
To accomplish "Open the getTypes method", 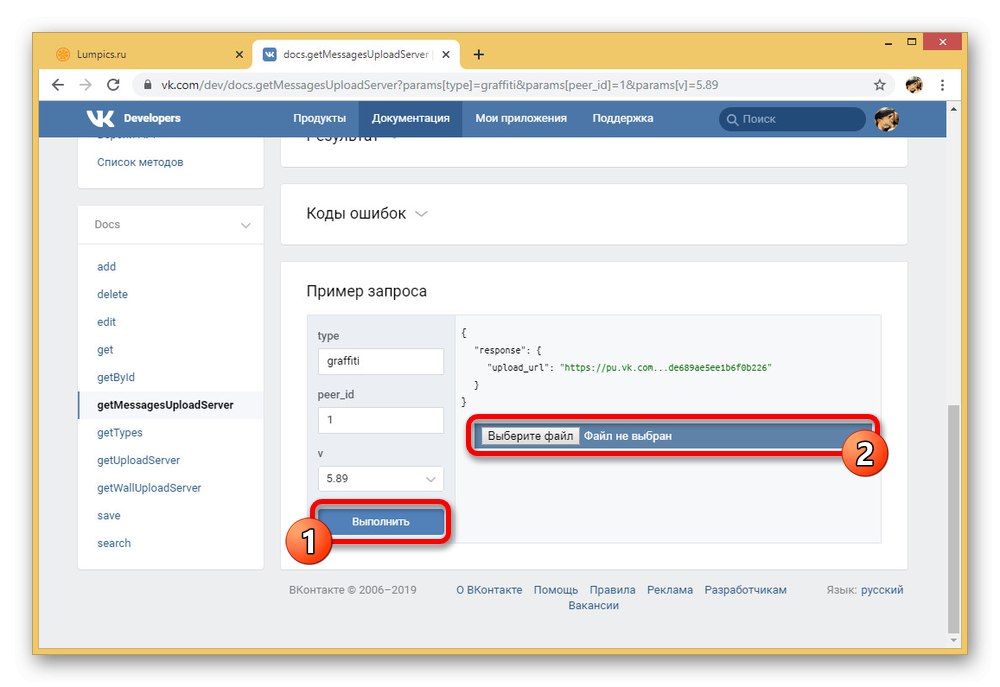I will click(120, 432).
